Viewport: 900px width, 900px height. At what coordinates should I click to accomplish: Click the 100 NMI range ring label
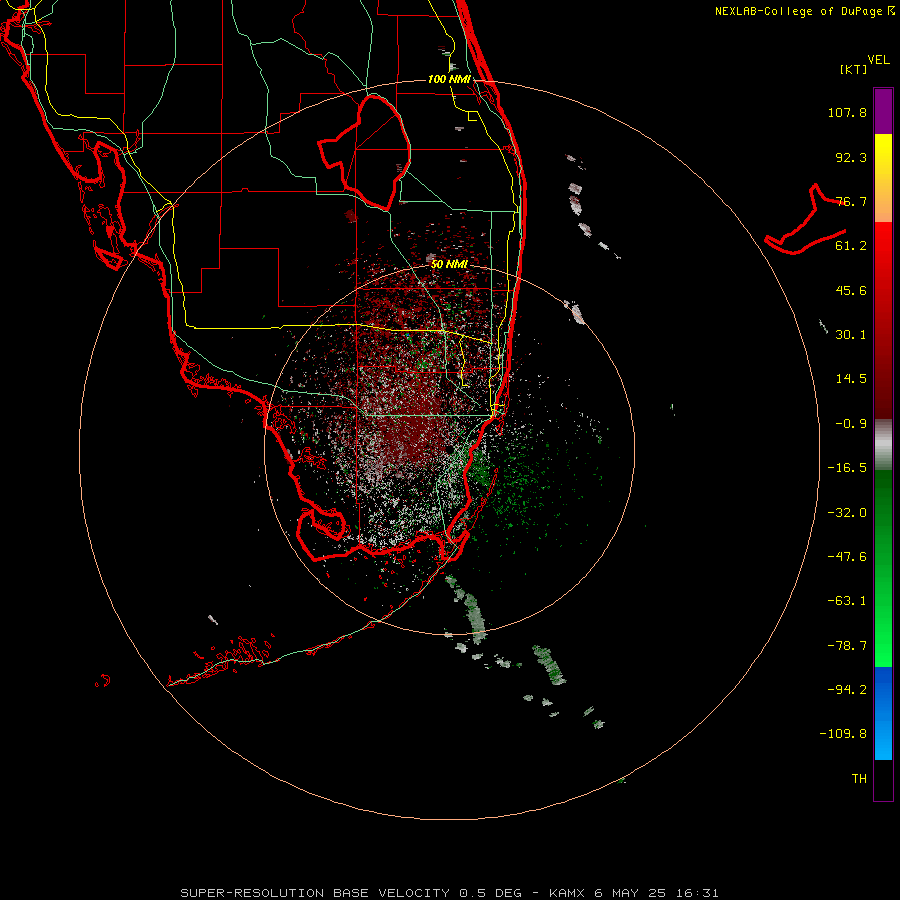(x=449, y=79)
